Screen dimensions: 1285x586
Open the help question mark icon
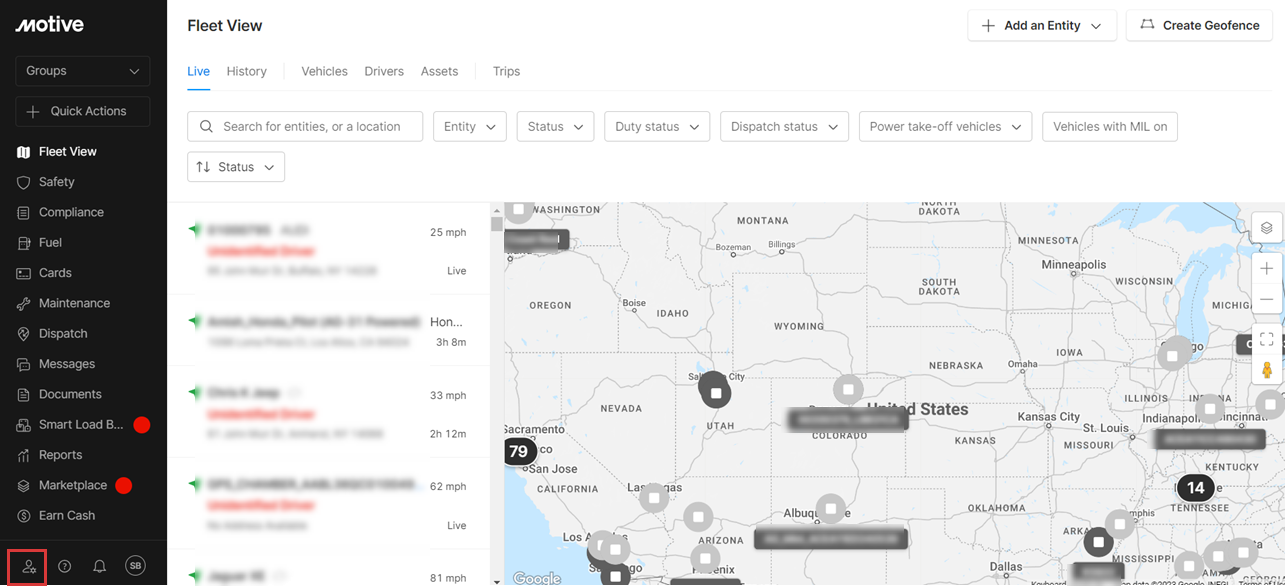click(x=65, y=567)
